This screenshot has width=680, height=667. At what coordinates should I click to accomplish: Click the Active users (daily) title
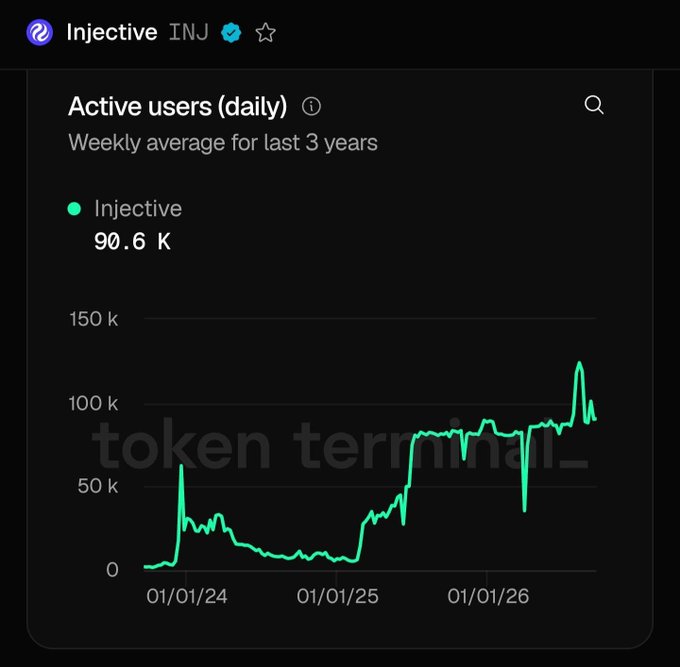click(x=178, y=107)
